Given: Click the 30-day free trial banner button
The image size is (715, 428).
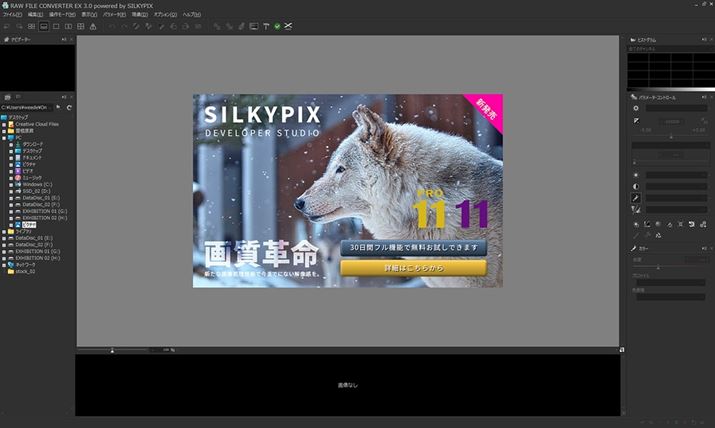Looking at the screenshot, I should tap(414, 248).
